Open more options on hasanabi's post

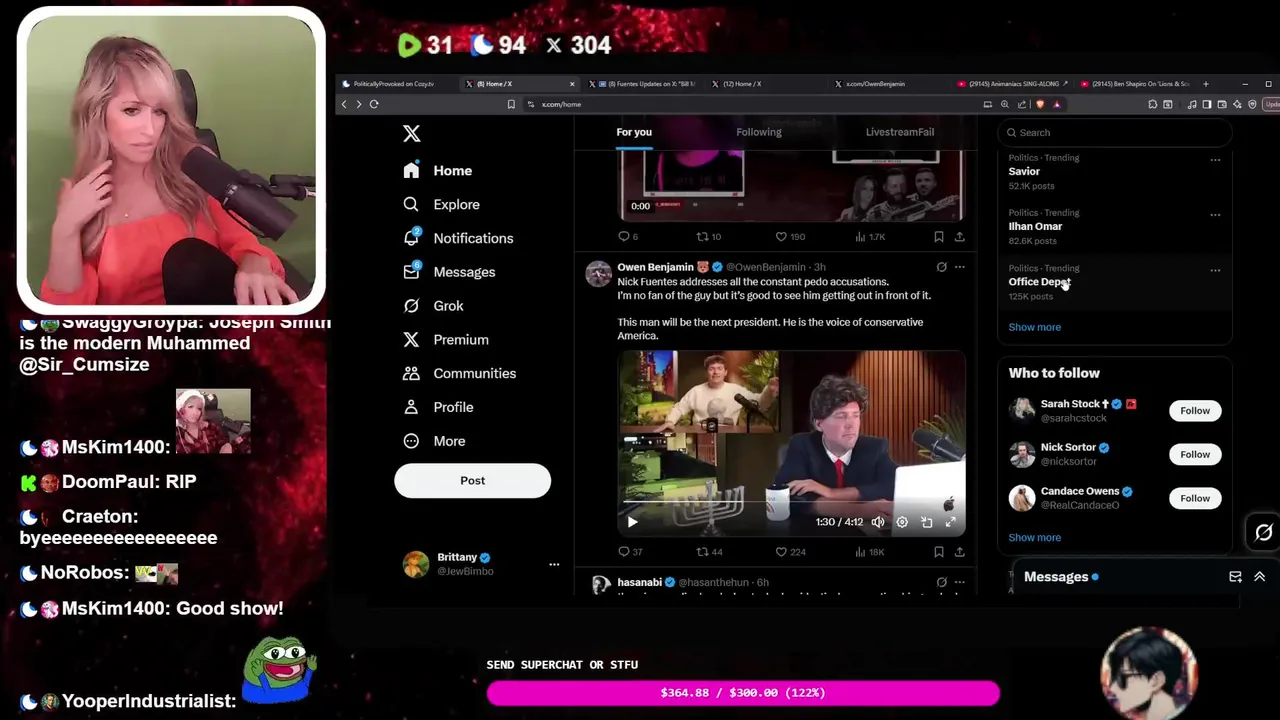[x=960, y=582]
